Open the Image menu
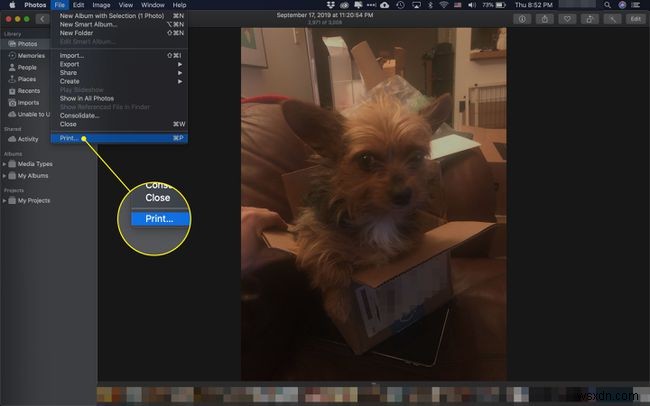Viewport: 650px width, 406px height. [x=101, y=5]
